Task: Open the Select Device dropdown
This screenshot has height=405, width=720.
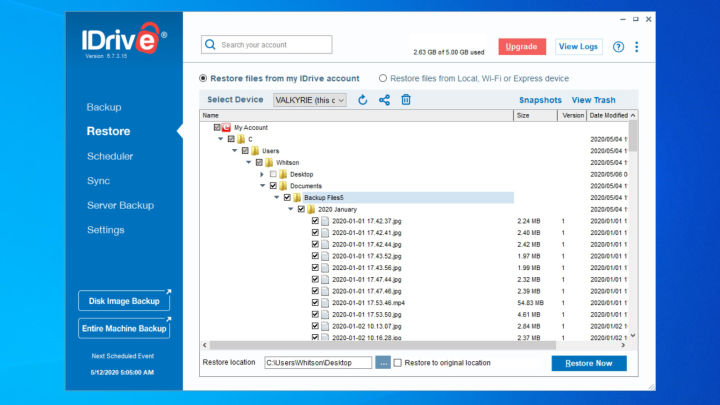Action: click(x=310, y=100)
